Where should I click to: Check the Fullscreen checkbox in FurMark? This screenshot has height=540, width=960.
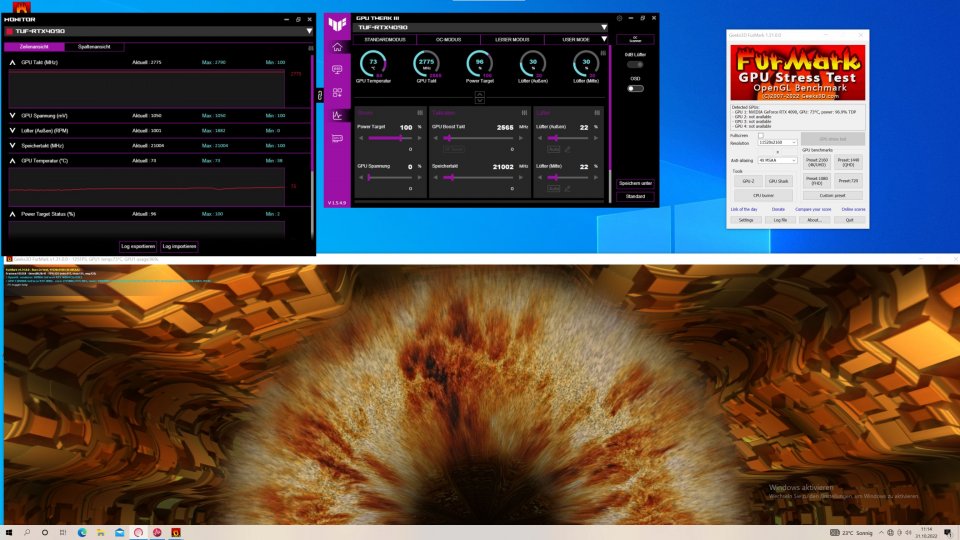(761, 135)
